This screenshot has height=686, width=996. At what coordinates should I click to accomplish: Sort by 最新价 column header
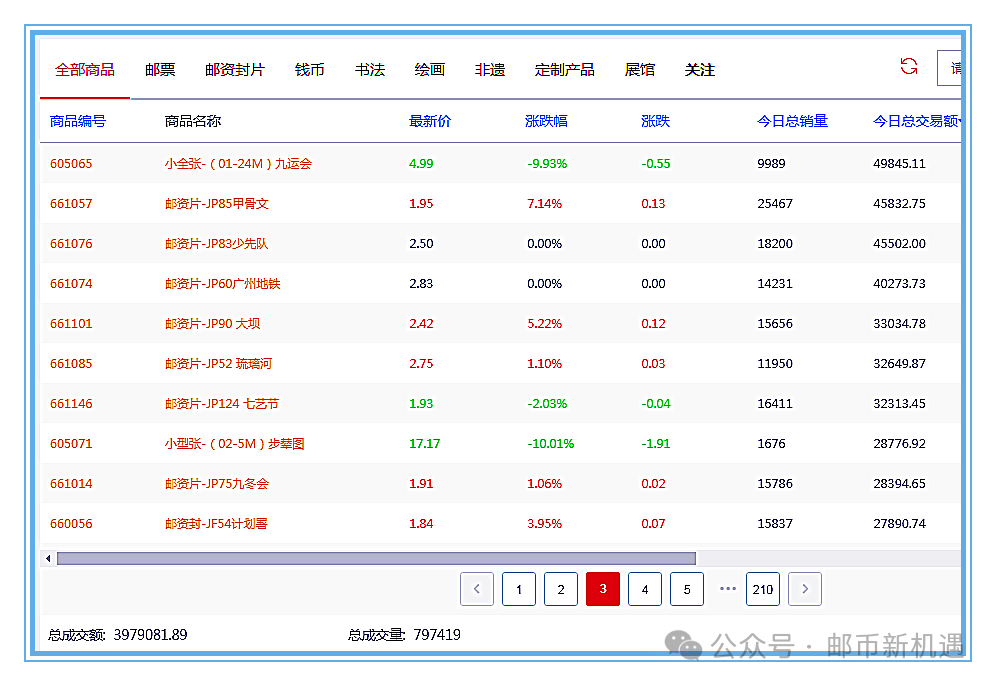430,121
